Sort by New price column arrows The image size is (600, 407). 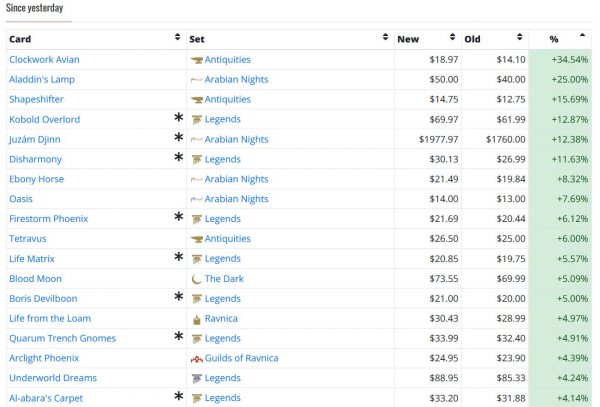[x=453, y=38]
